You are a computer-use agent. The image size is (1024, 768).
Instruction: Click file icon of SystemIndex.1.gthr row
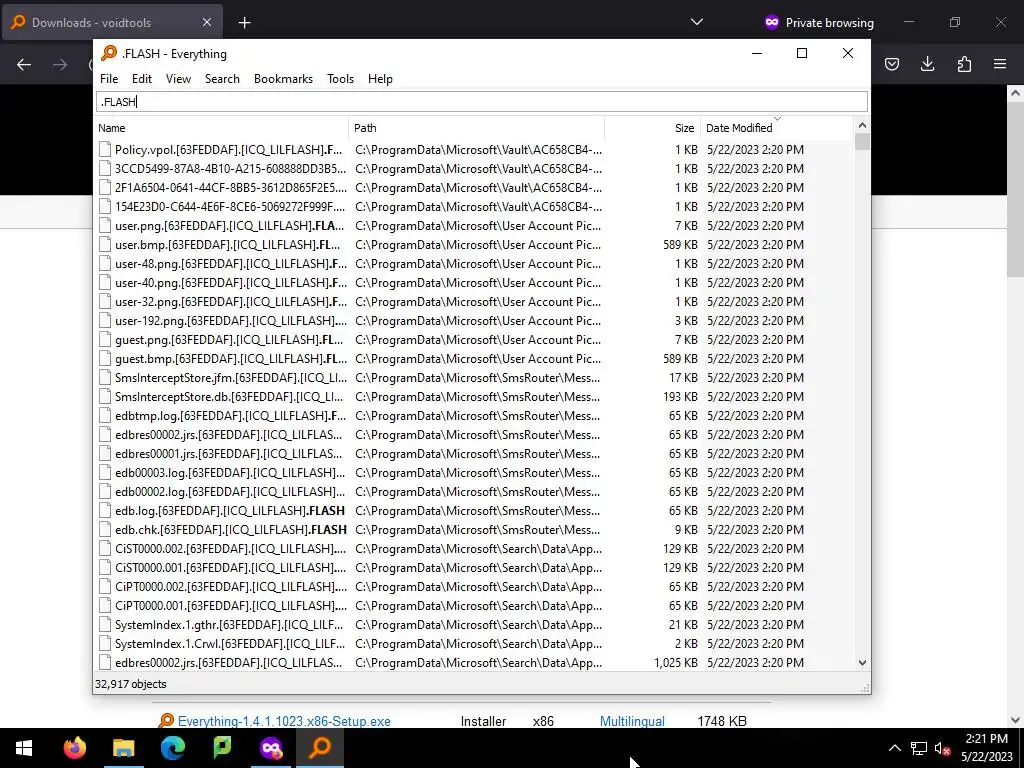[104, 625]
